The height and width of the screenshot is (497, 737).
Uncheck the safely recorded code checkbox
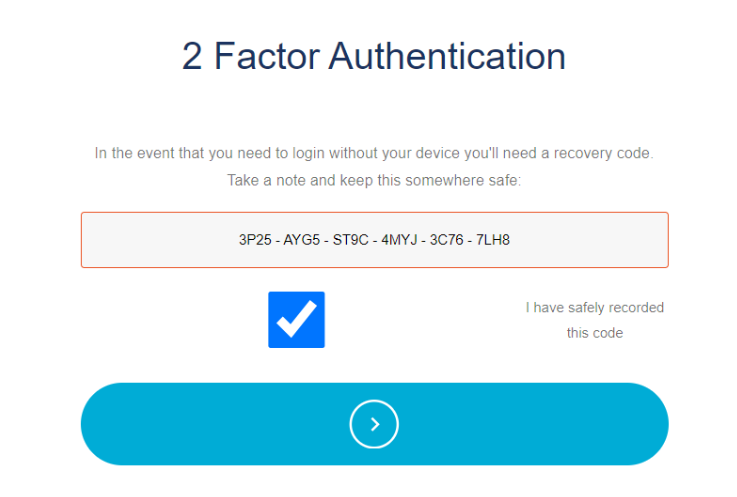tap(296, 320)
